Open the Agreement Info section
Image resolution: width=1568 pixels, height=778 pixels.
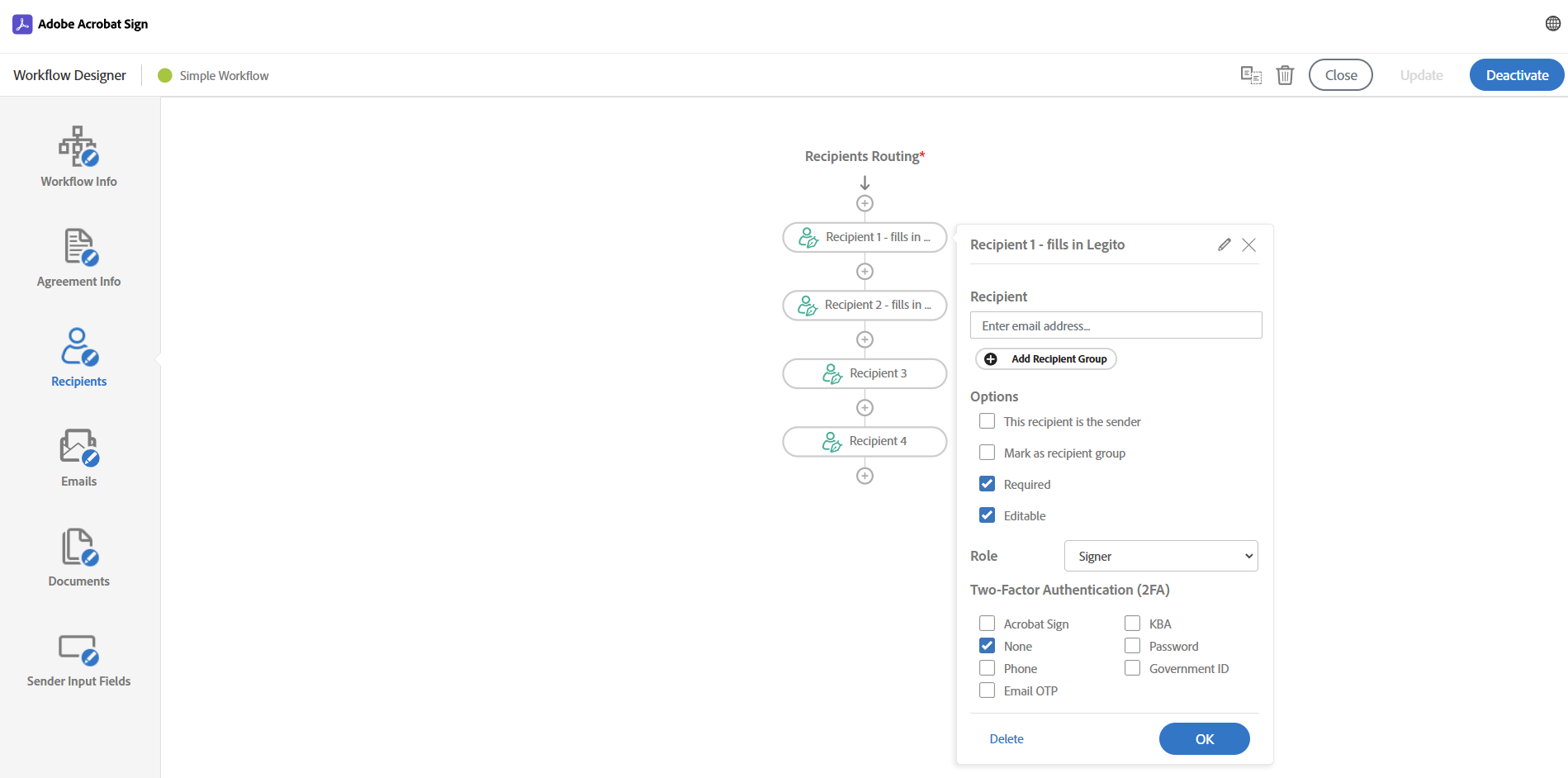click(x=78, y=258)
